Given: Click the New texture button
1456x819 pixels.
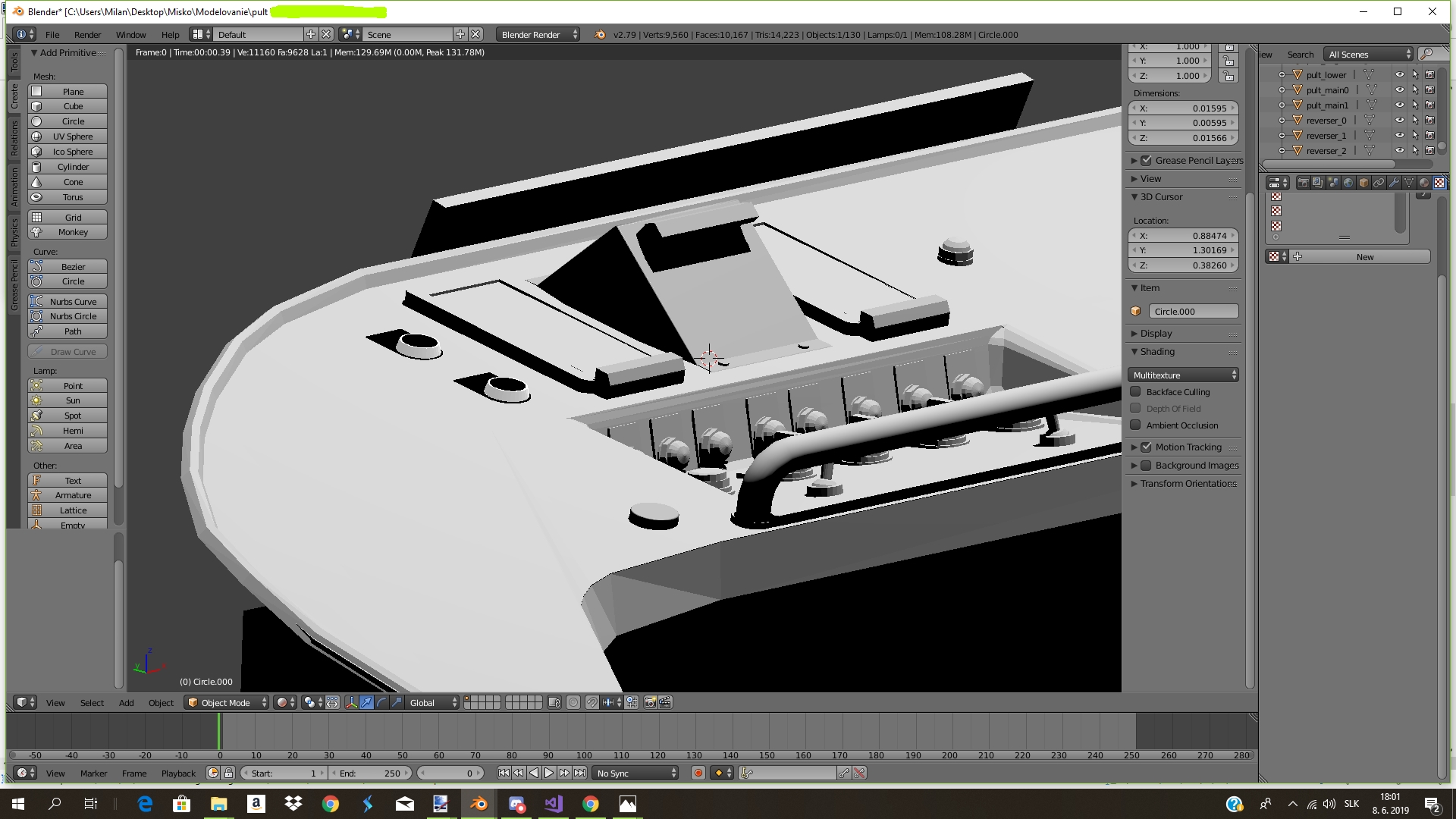Looking at the screenshot, I should coord(1364,257).
